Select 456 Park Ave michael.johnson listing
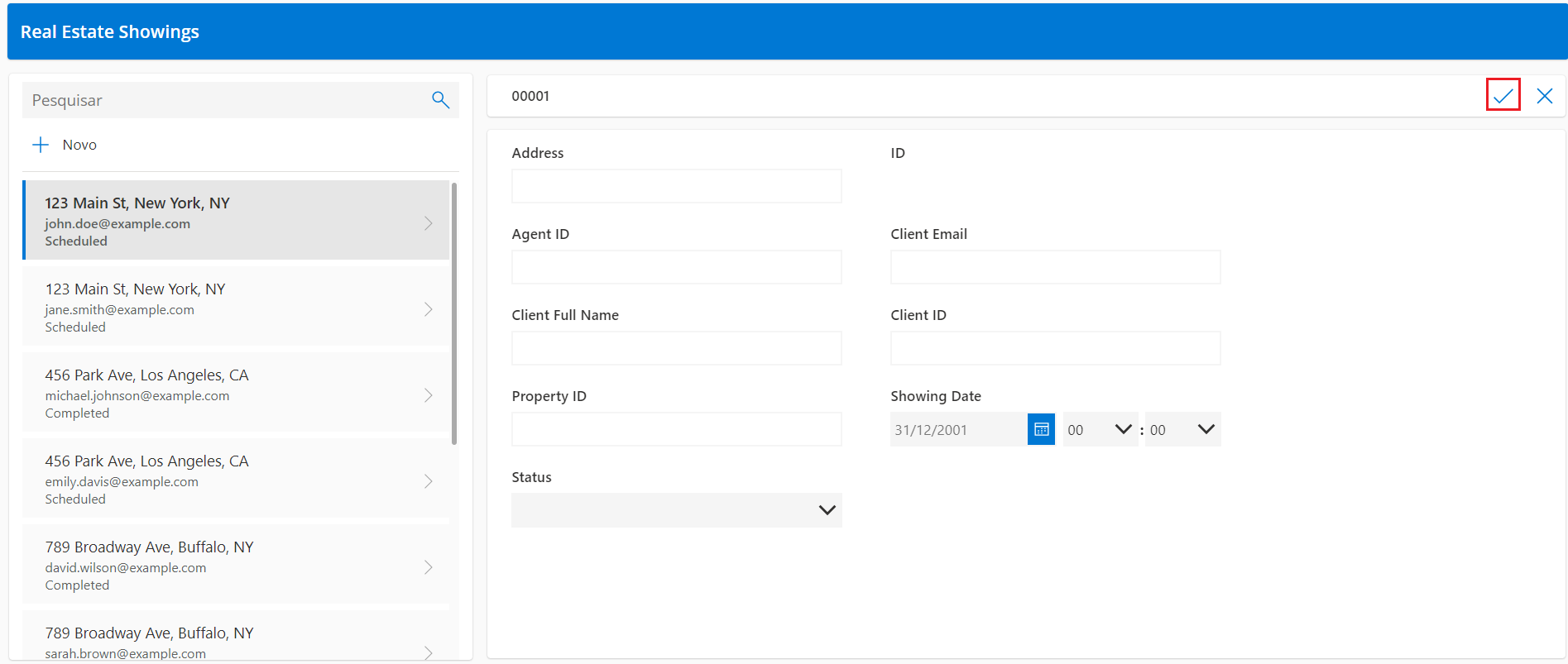The width and height of the screenshot is (1568, 664). 236,392
